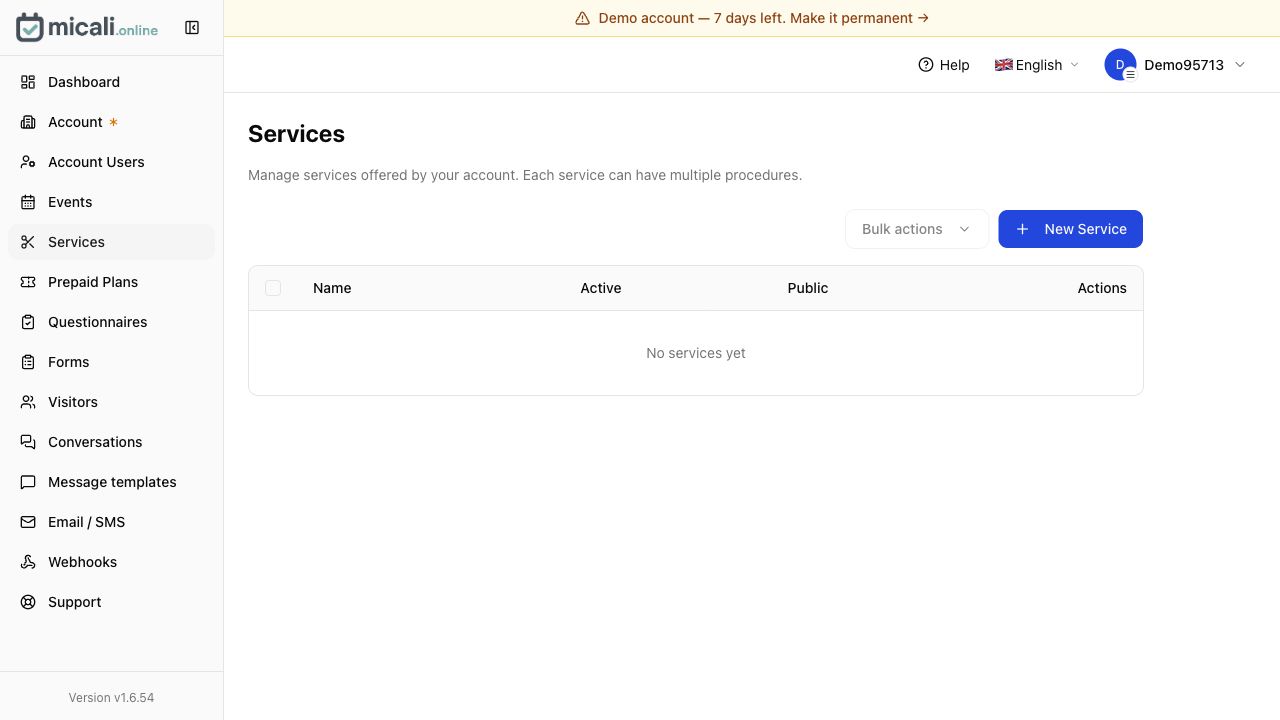This screenshot has height=720, width=1280.
Task: Click the Public column header
Action: pos(808,288)
